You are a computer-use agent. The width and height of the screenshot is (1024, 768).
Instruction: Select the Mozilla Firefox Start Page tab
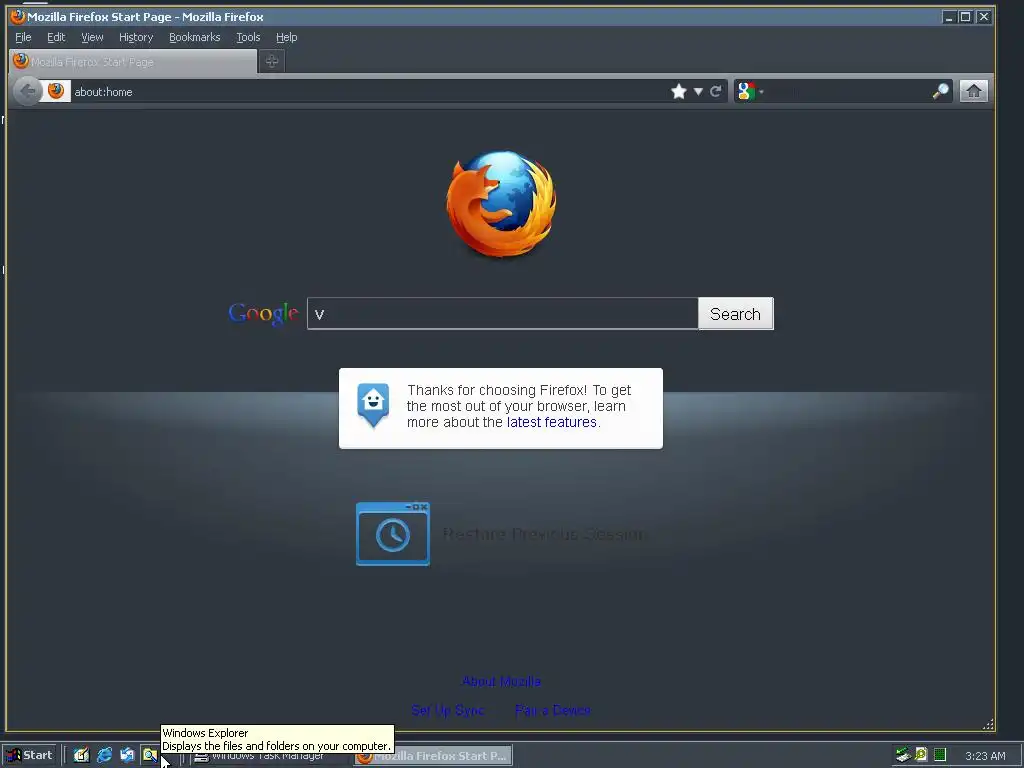click(x=133, y=61)
